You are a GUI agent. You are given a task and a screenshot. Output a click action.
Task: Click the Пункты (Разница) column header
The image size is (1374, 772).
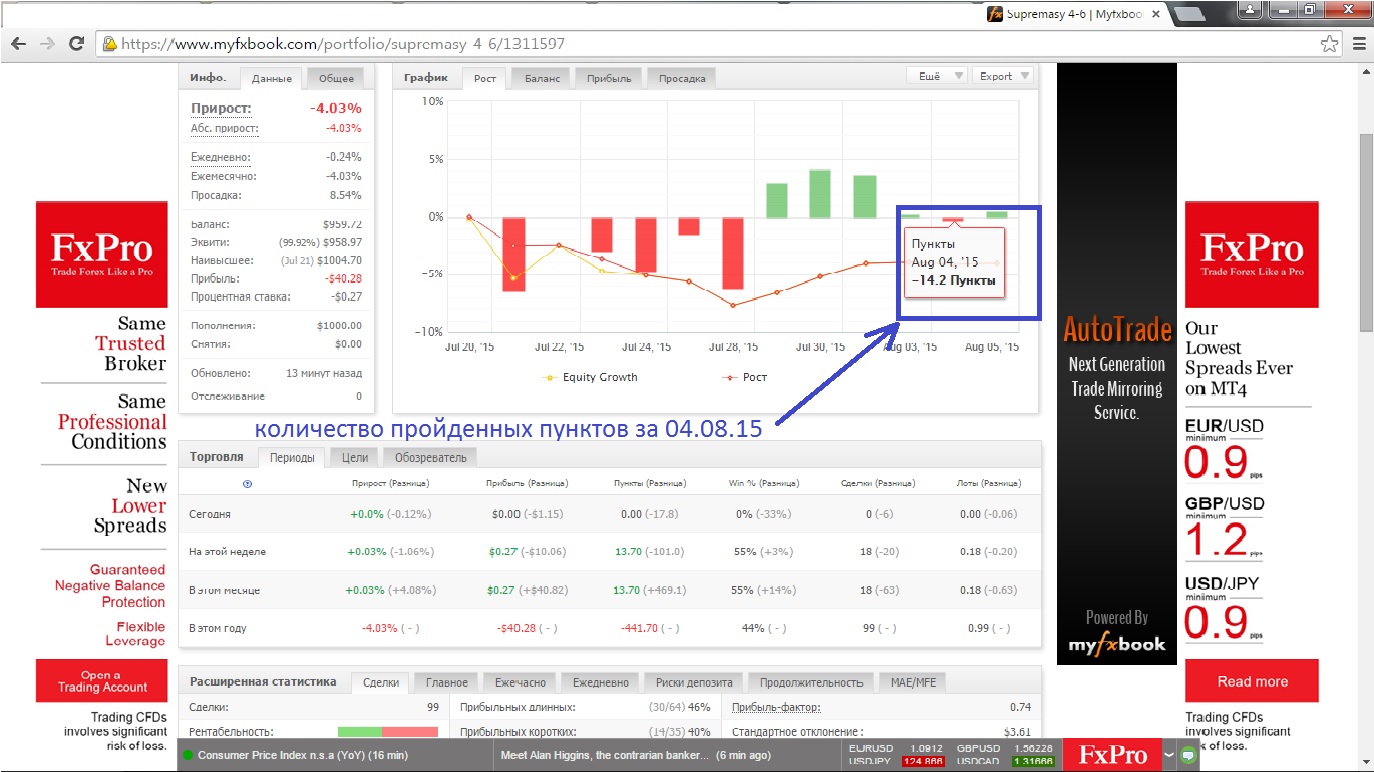click(x=649, y=483)
